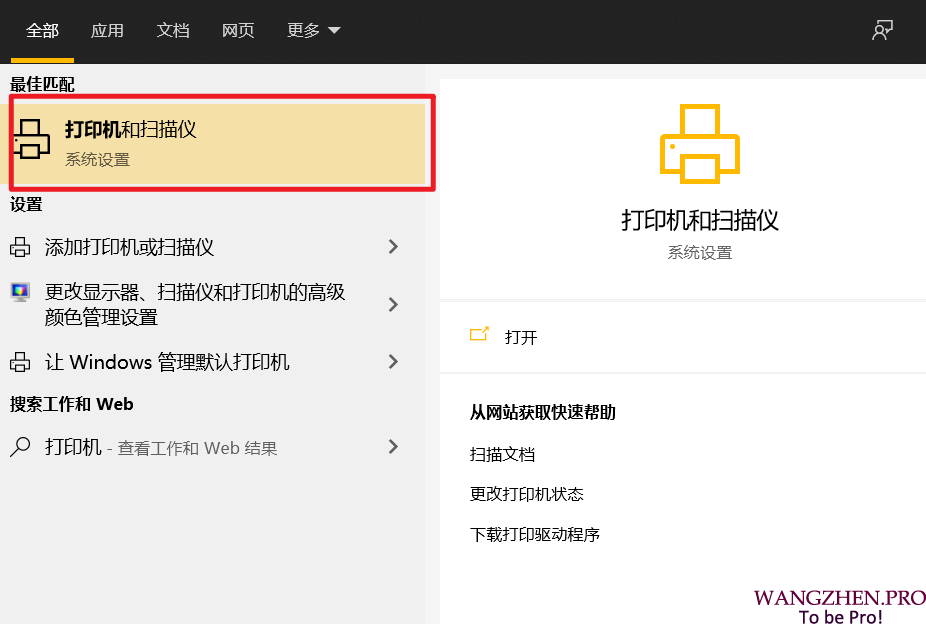The height and width of the screenshot is (624, 926).
Task: Expand the 添加打印机或扫描仪 result arrow
Action: (393, 247)
